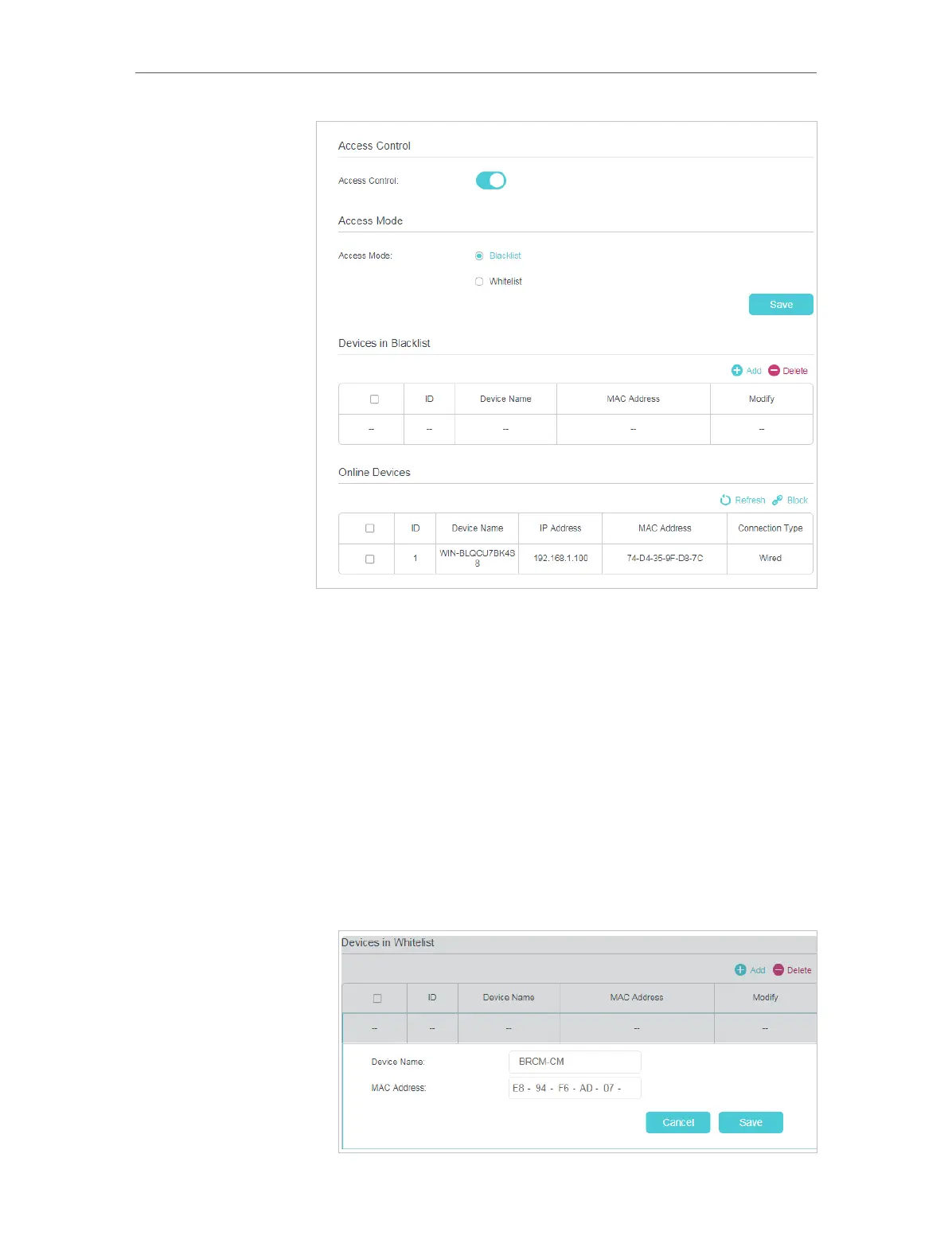952x1259 pixels.
Task: Click the WIN-BLQCU7BK438 device name
Action: (x=478, y=558)
